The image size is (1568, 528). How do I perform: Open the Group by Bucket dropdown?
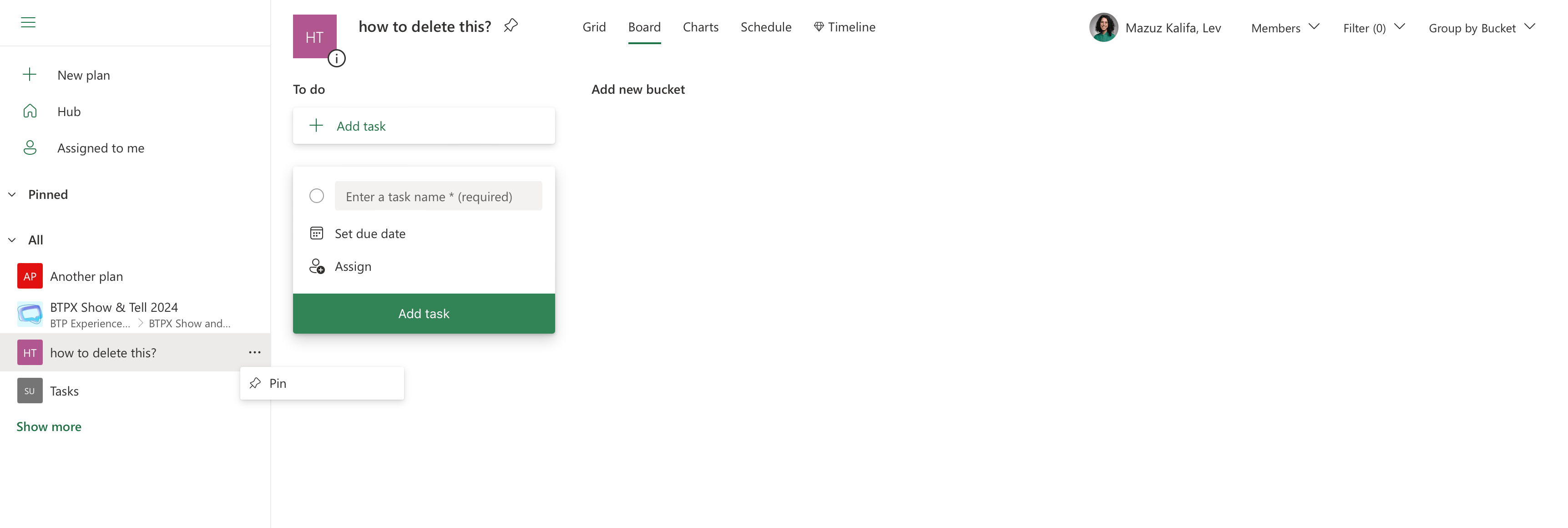[1481, 28]
